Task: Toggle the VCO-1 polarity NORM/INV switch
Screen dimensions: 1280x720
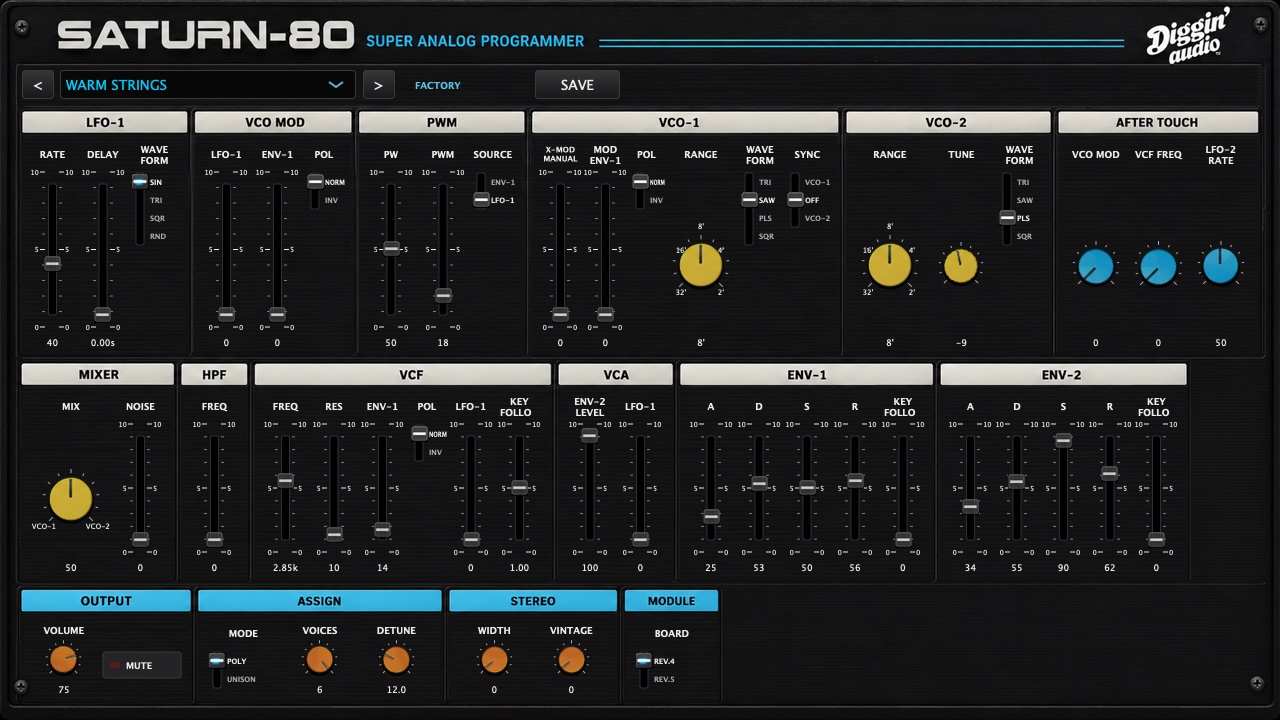Action: click(x=640, y=191)
